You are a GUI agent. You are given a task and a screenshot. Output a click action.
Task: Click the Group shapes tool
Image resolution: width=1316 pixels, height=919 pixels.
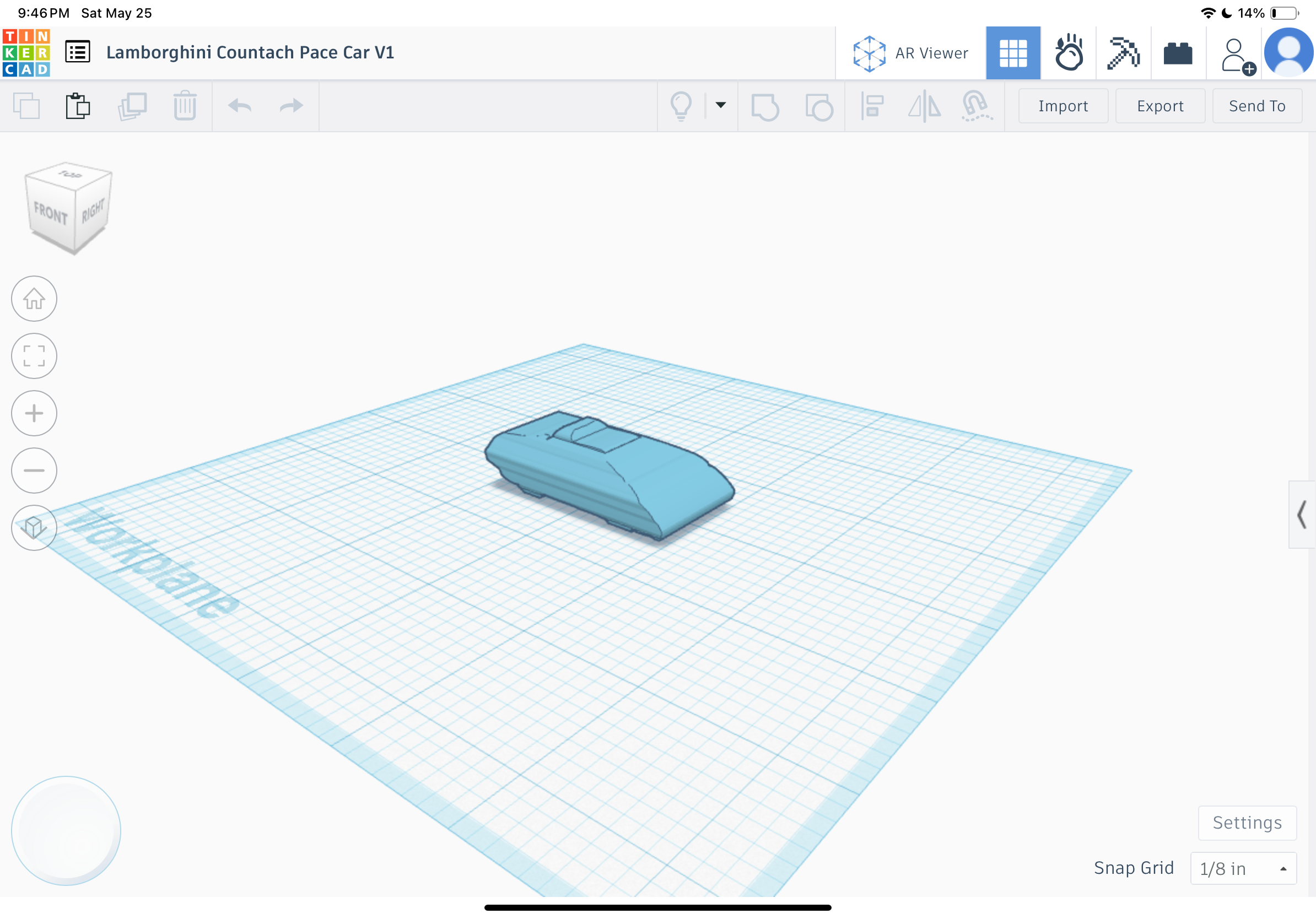[x=764, y=106]
